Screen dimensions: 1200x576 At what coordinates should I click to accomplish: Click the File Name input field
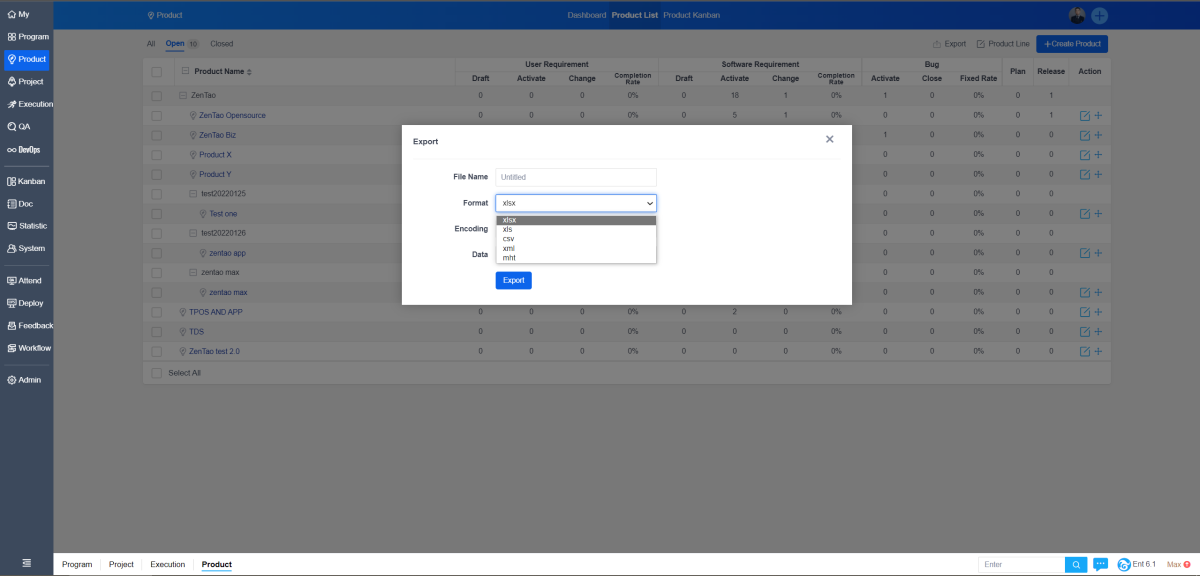tap(576, 177)
